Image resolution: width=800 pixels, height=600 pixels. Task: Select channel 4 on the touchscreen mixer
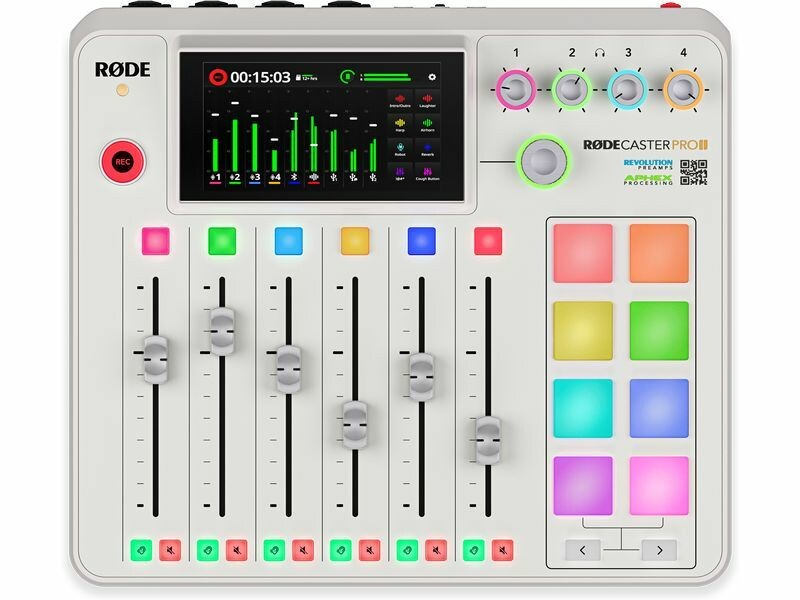(275, 178)
